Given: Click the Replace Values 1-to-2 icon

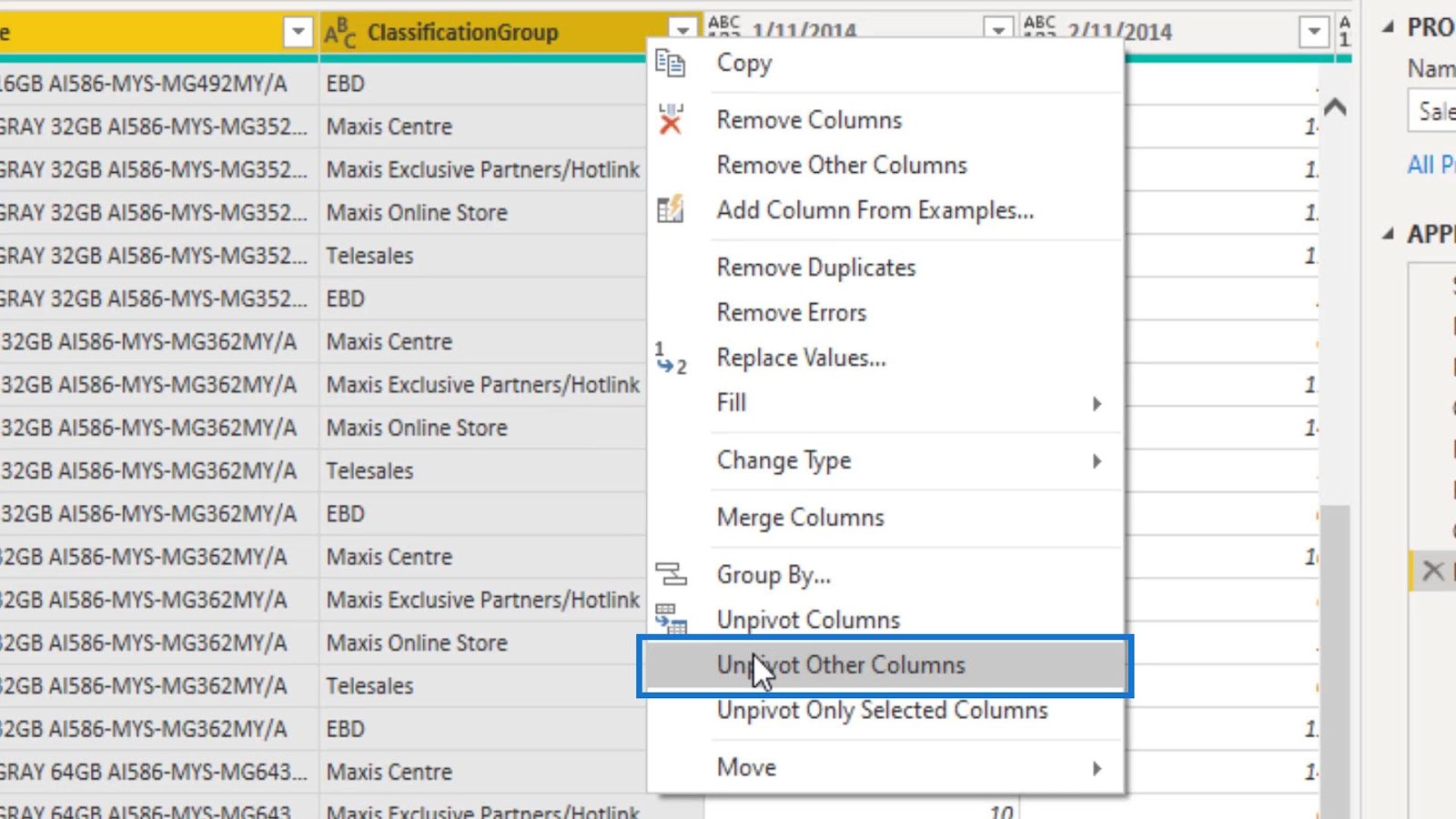Looking at the screenshot, I should pyautogui.click(x=671, y=358).
